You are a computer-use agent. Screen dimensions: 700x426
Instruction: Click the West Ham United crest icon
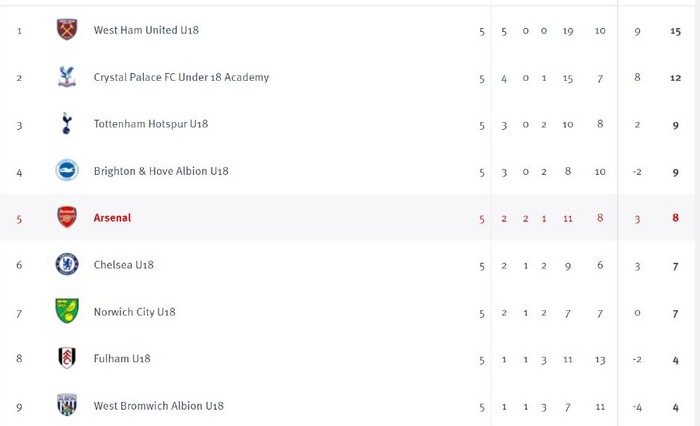coord(67,29)
